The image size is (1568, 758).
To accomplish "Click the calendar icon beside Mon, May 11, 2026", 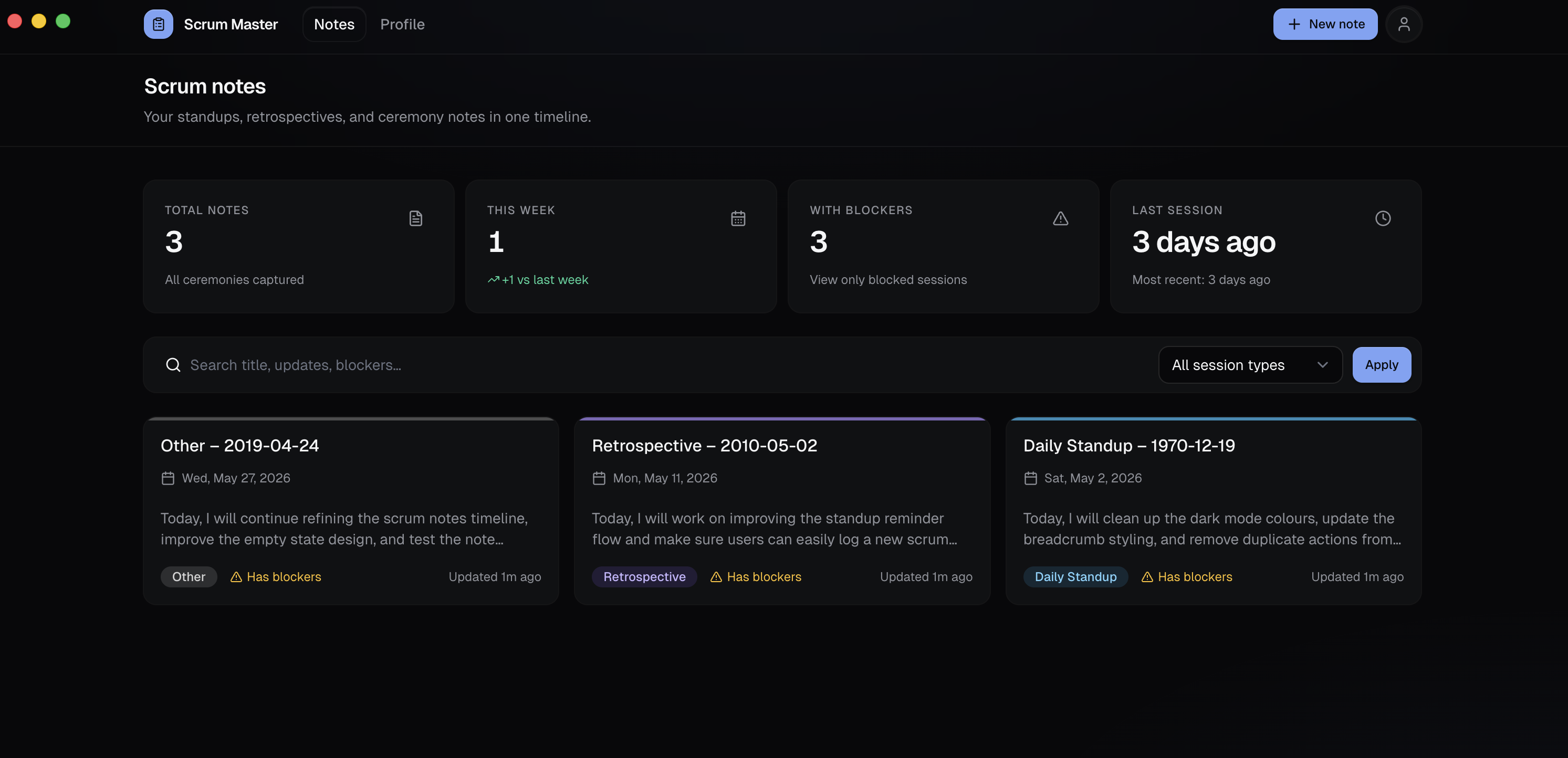I will 599,478.
